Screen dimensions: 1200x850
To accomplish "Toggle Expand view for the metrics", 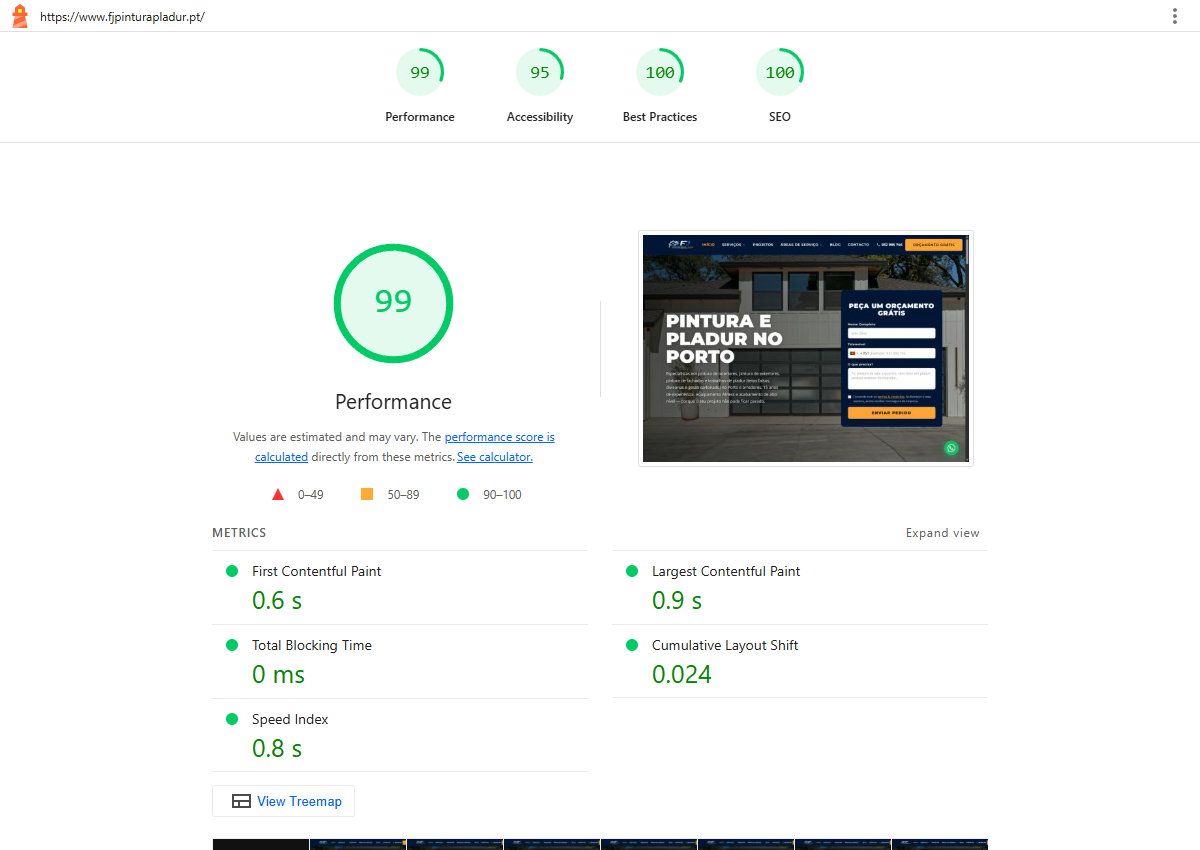I will tap(943, 533).
